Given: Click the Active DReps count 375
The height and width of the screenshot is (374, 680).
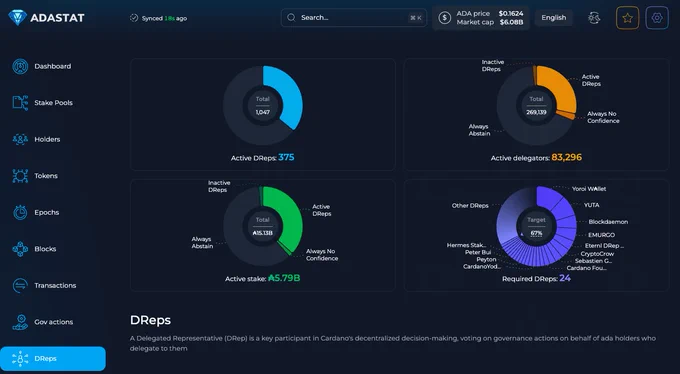Looking at the screenshot, I should (286, 157).
